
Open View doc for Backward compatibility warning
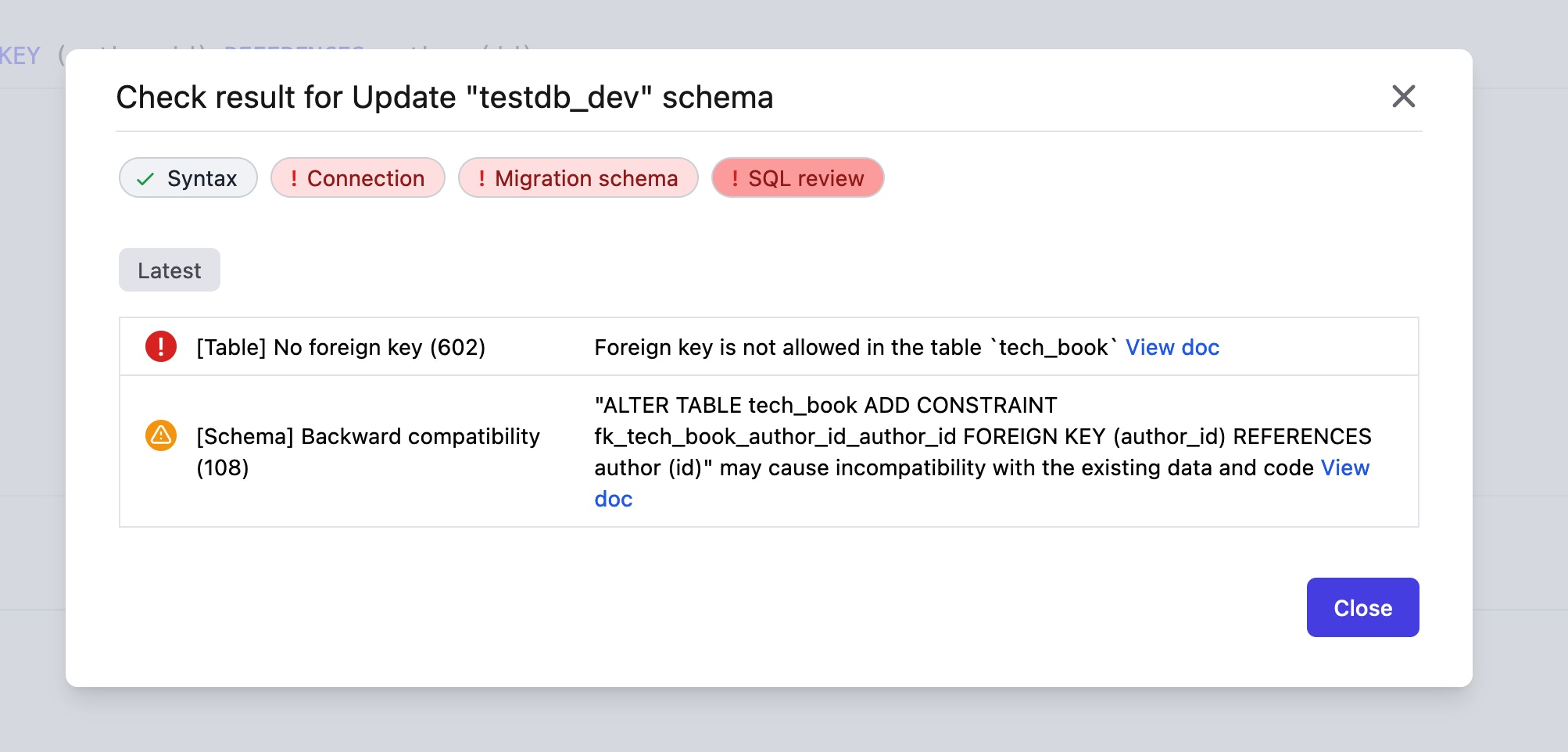click(1344, 467)
